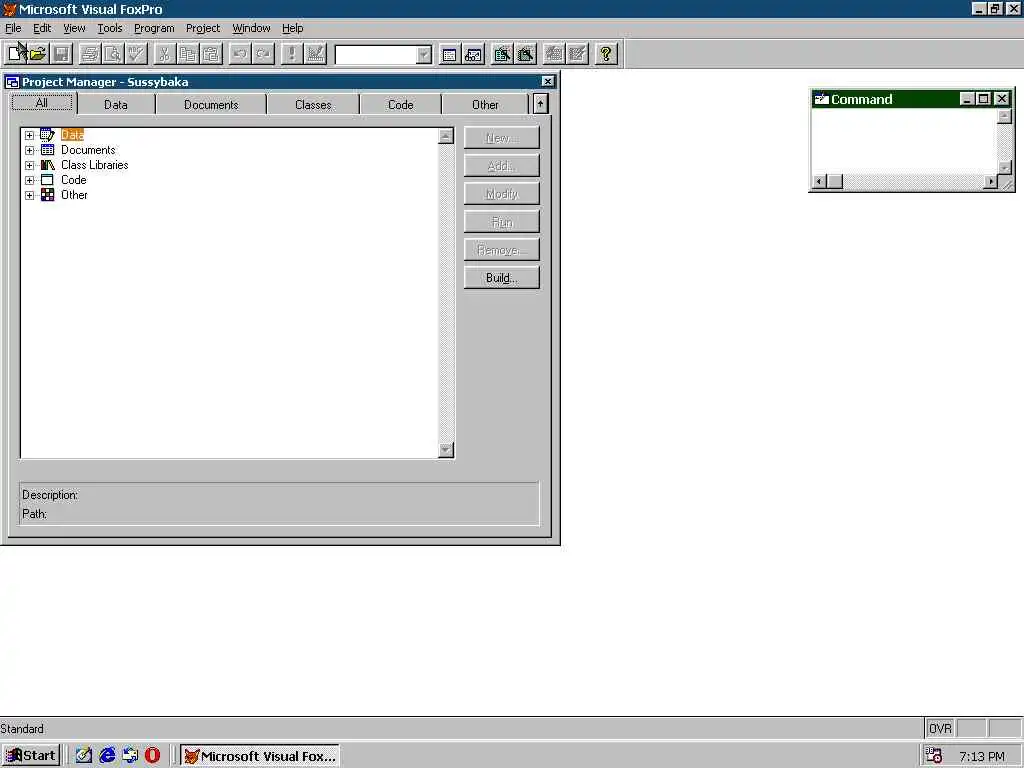
Task: Open the View menu
Action: (74, 28)
